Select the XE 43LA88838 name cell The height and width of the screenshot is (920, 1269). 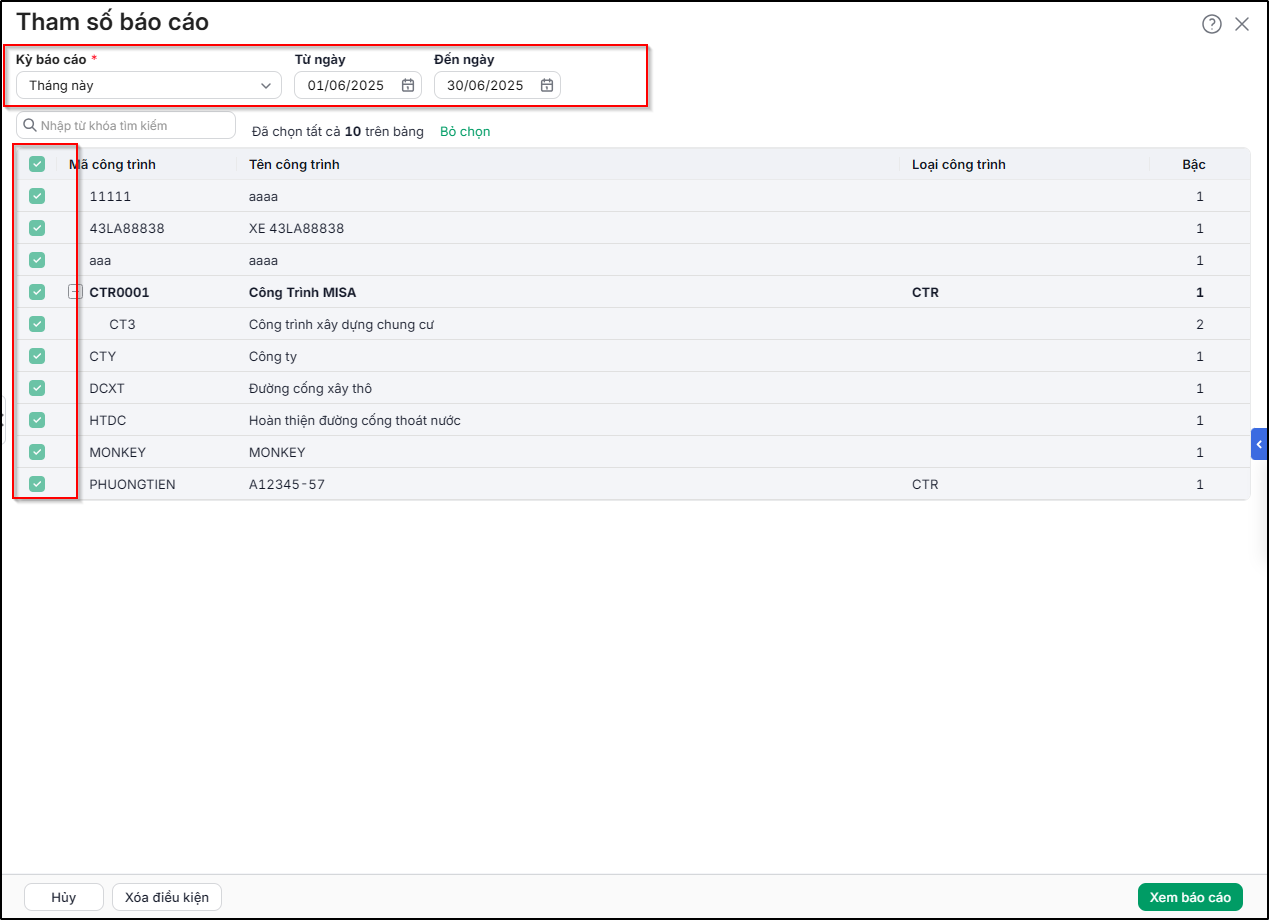pos(296,228)
